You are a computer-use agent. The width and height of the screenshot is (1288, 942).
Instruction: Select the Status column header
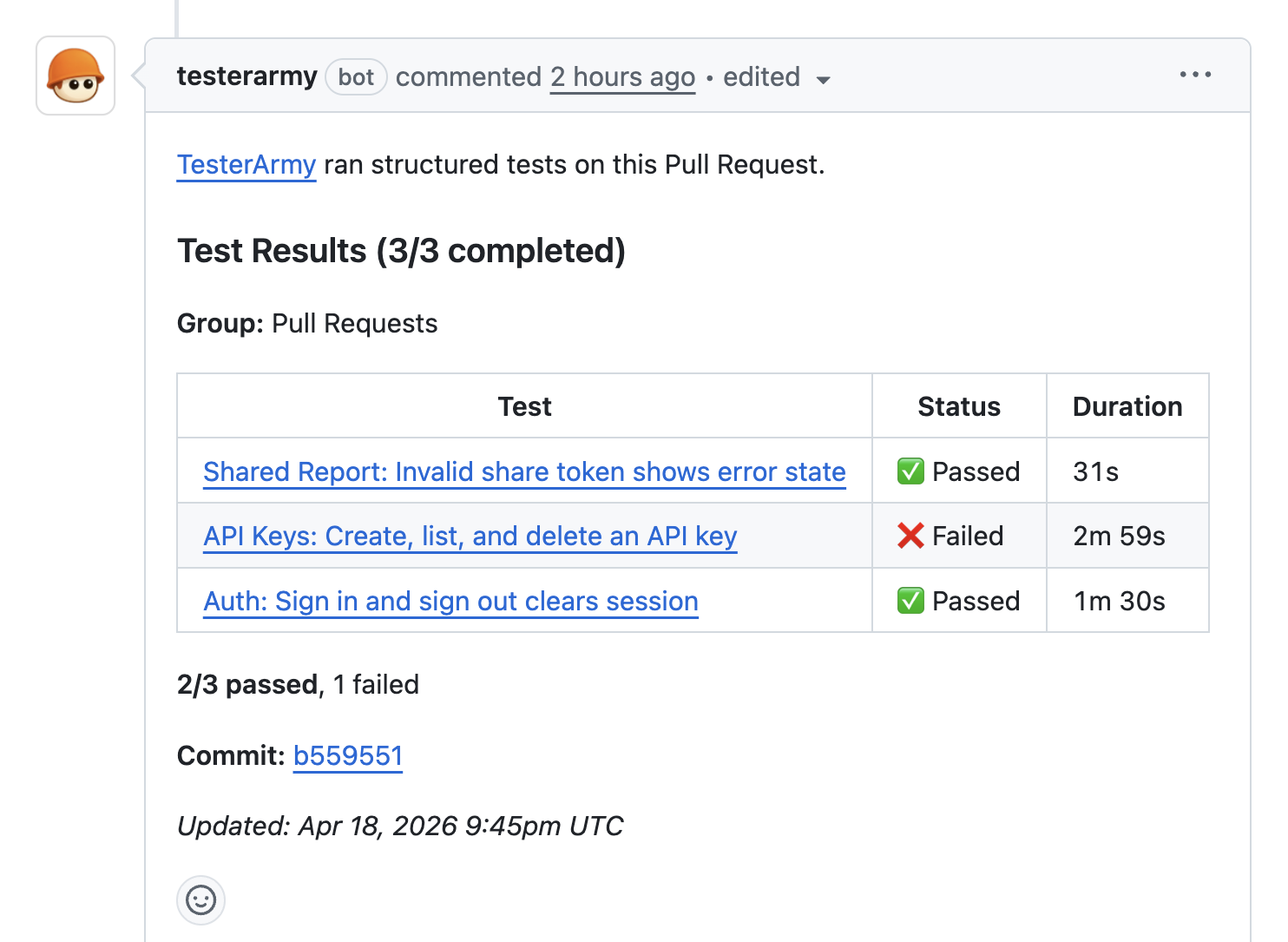click(958, 405)
